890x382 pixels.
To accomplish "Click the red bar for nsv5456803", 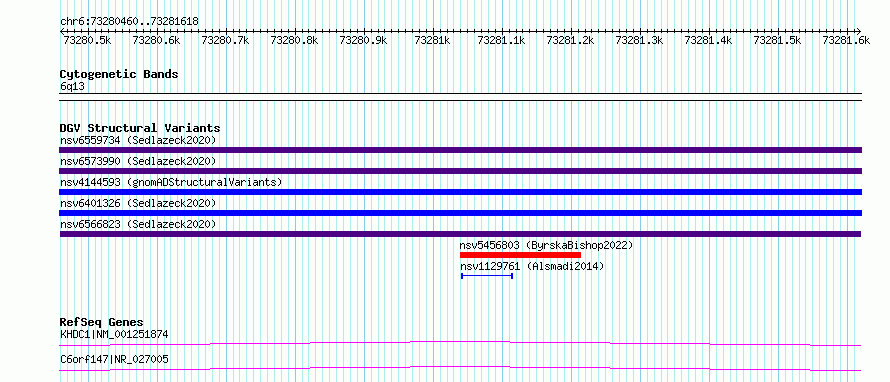I will [520, 255].
